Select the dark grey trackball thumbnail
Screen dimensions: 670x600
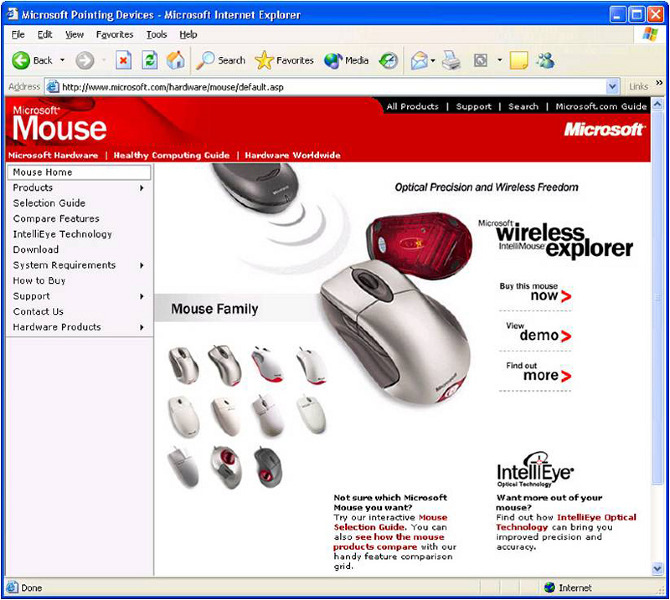click(268, 467)
